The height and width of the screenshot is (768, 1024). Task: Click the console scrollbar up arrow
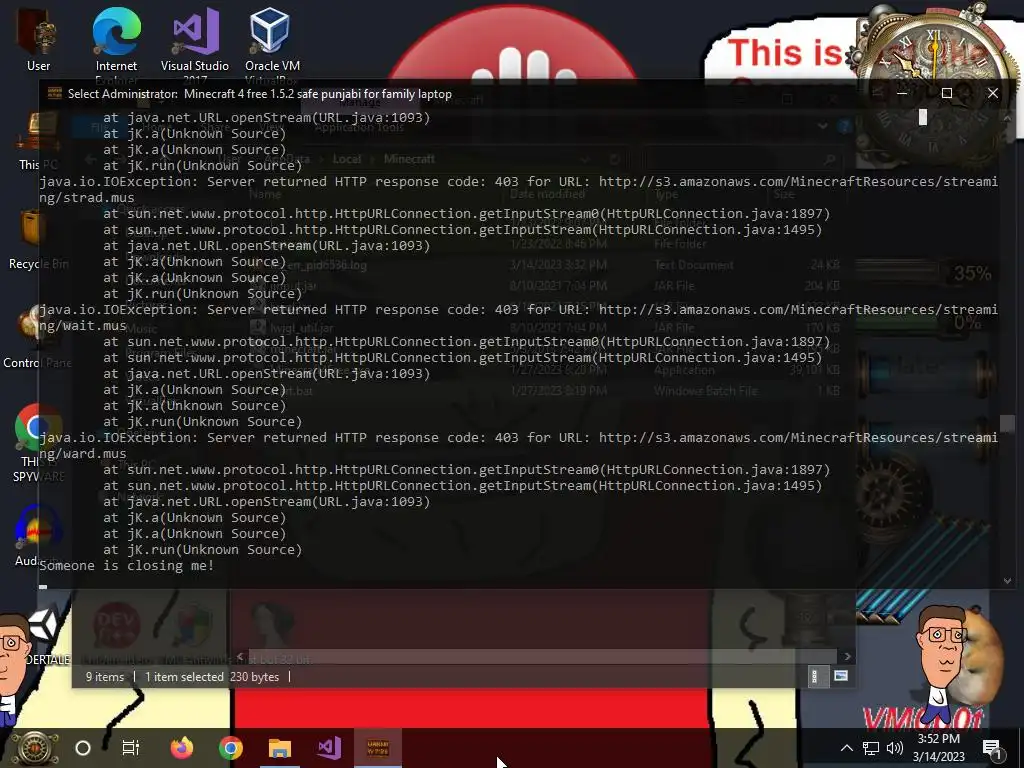click(x=1008, y=118)
